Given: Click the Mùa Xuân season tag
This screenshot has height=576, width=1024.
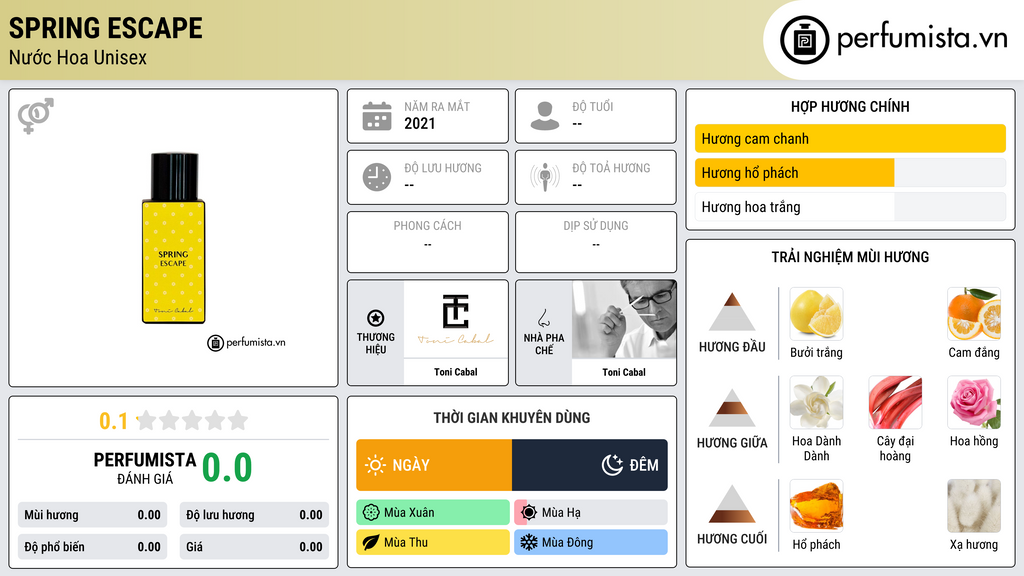Looking at the screenshot, I should (433, 513).
